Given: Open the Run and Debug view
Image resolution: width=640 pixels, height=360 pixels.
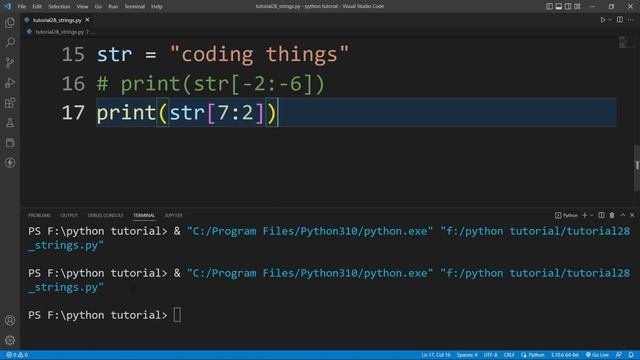Looking at the screenshot, I should [x=10, y=82].
